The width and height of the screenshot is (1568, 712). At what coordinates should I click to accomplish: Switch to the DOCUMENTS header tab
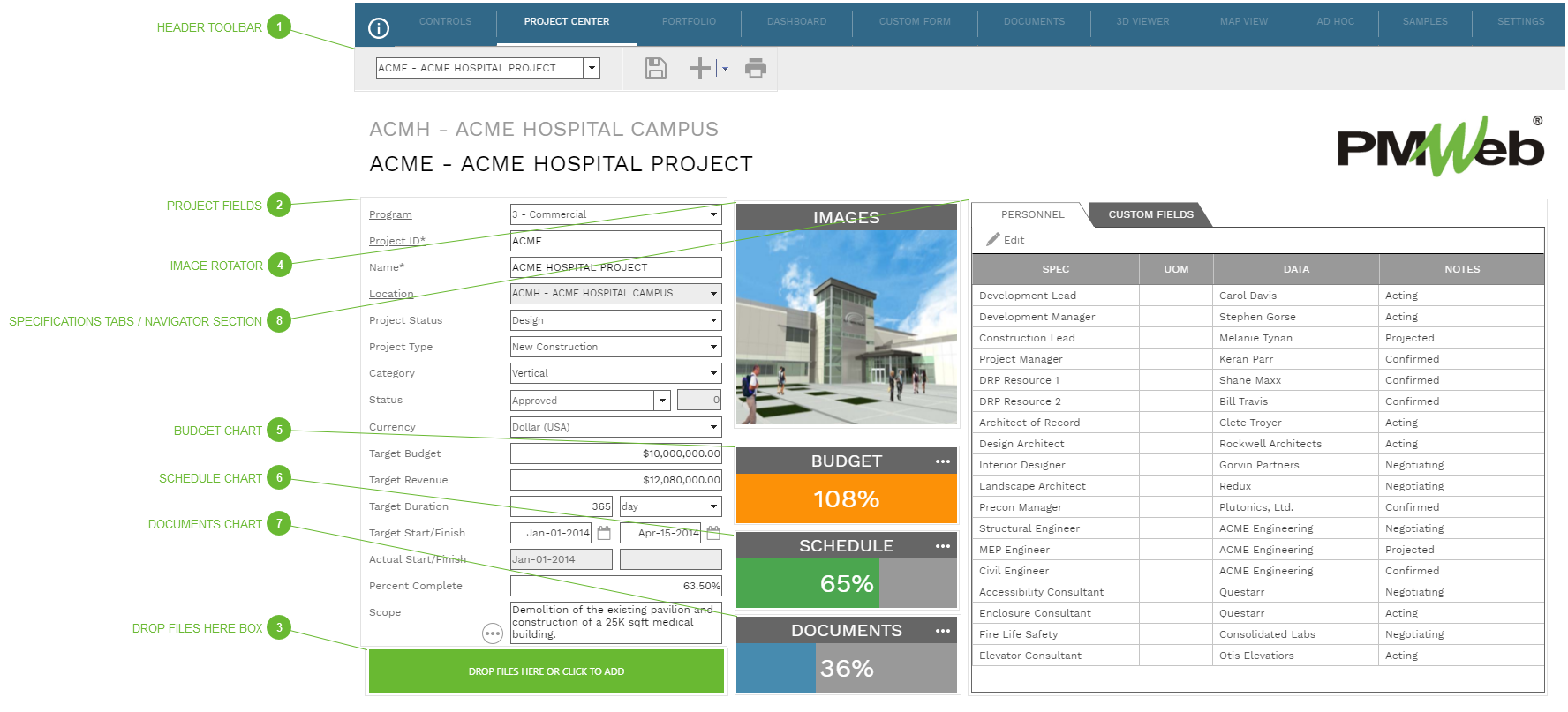coord(1034,22)
